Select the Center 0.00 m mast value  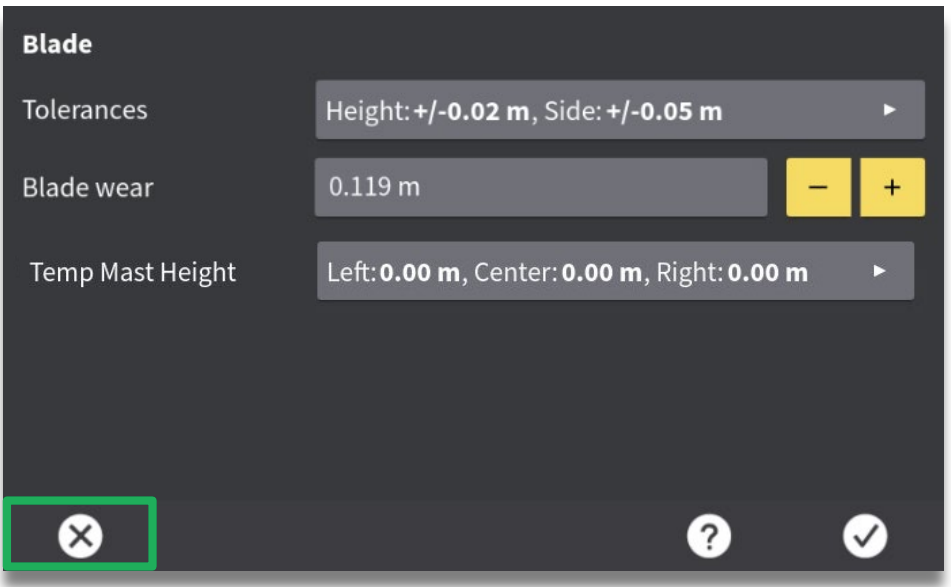pos(557,272)
